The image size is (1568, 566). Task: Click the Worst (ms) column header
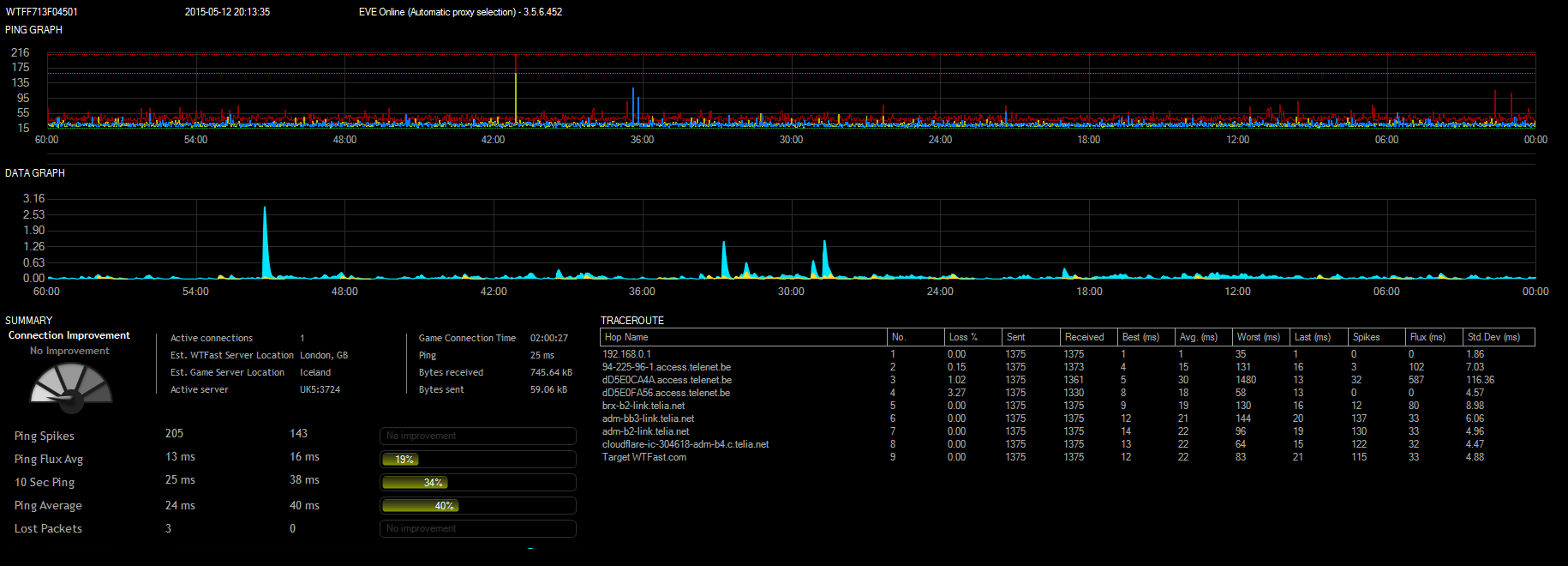[x=1260, y=337]
